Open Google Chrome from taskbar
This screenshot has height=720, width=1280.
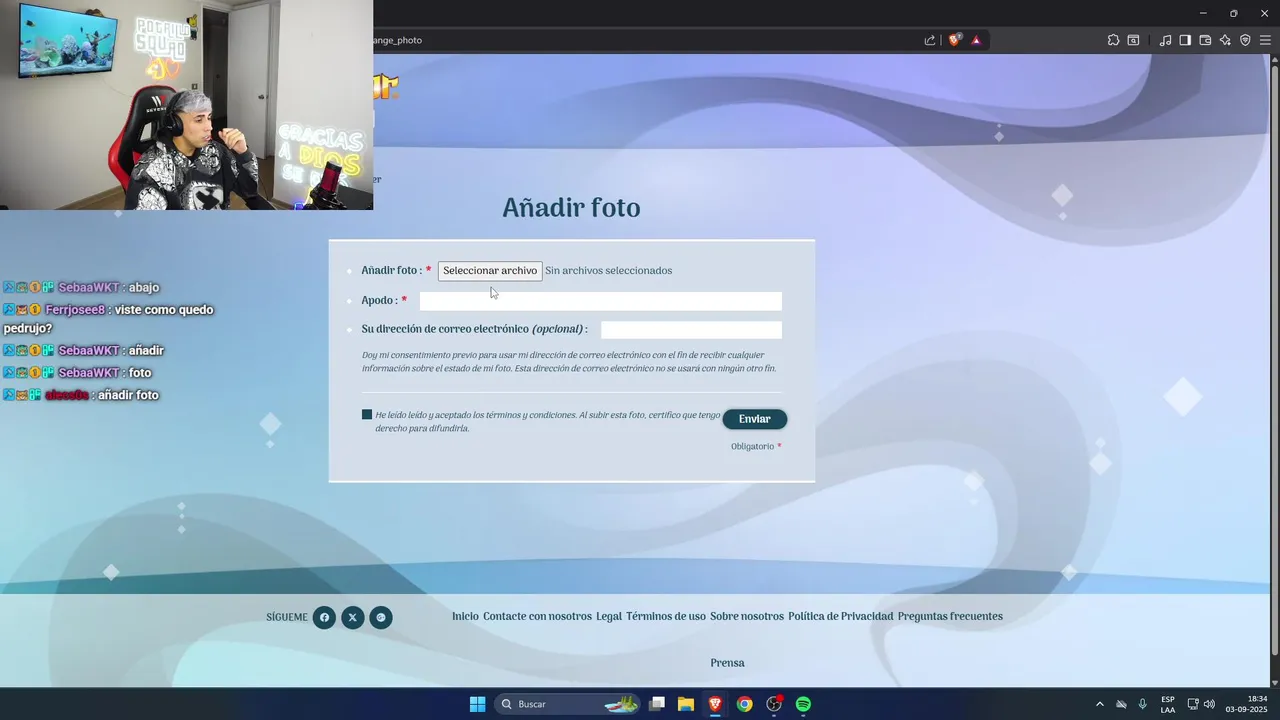click(744, 704)
